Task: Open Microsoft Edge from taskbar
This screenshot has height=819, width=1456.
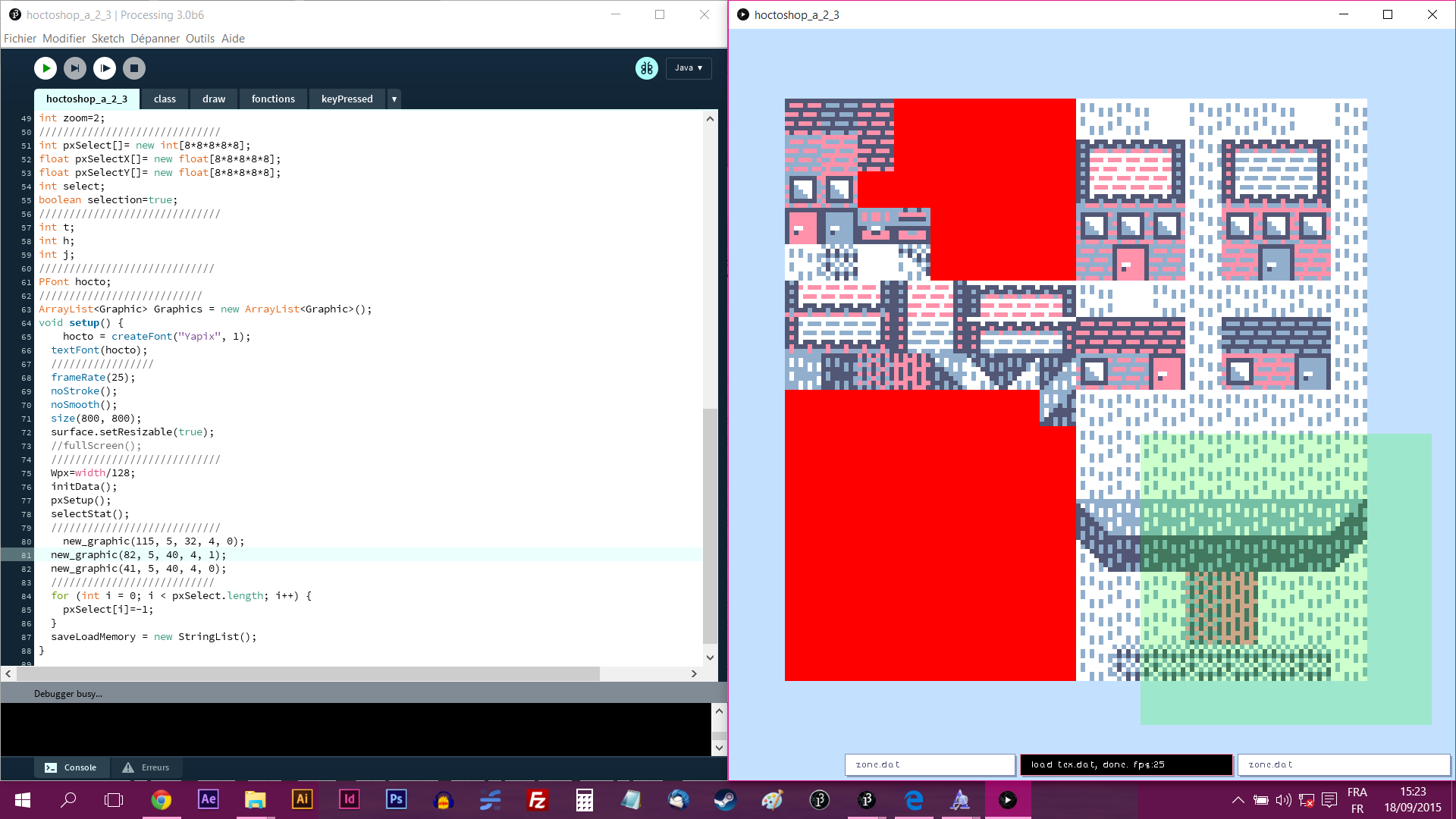Action: point(914,800)
